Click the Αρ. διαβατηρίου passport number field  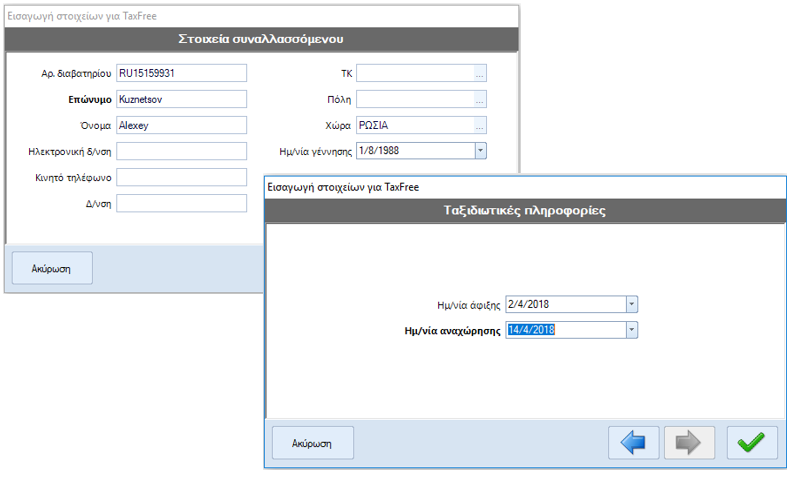point(181,73)
